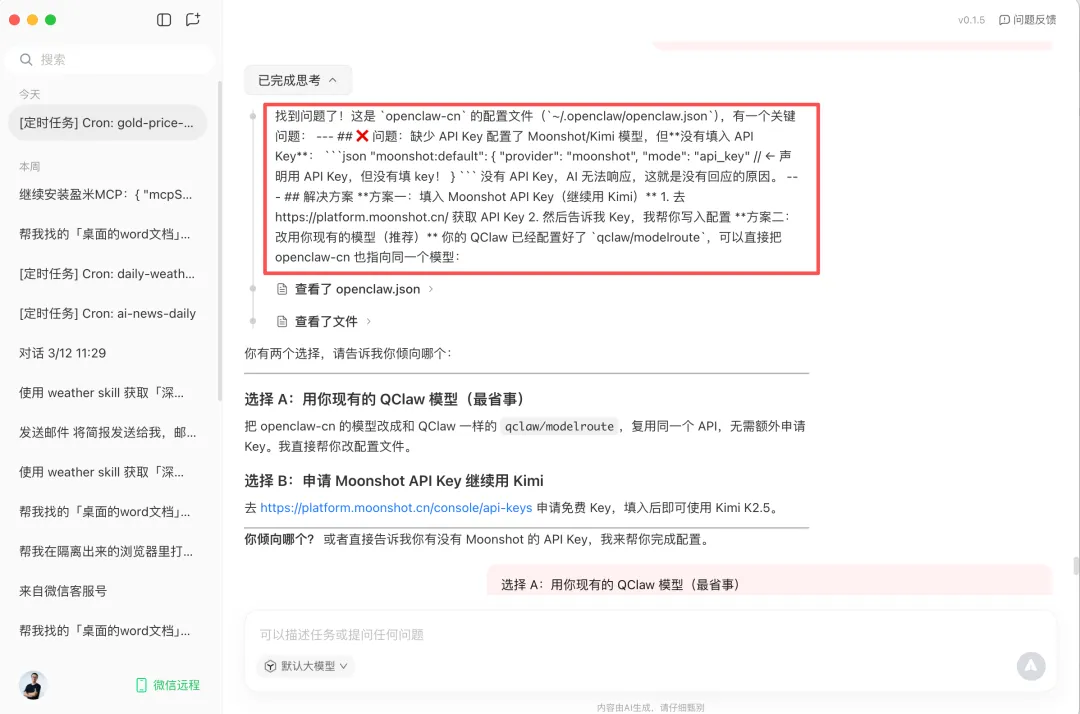Open the platform.moonshot.cn api-keys link
The height and width of the screenshot is (714, 1080).
point(396,507)
